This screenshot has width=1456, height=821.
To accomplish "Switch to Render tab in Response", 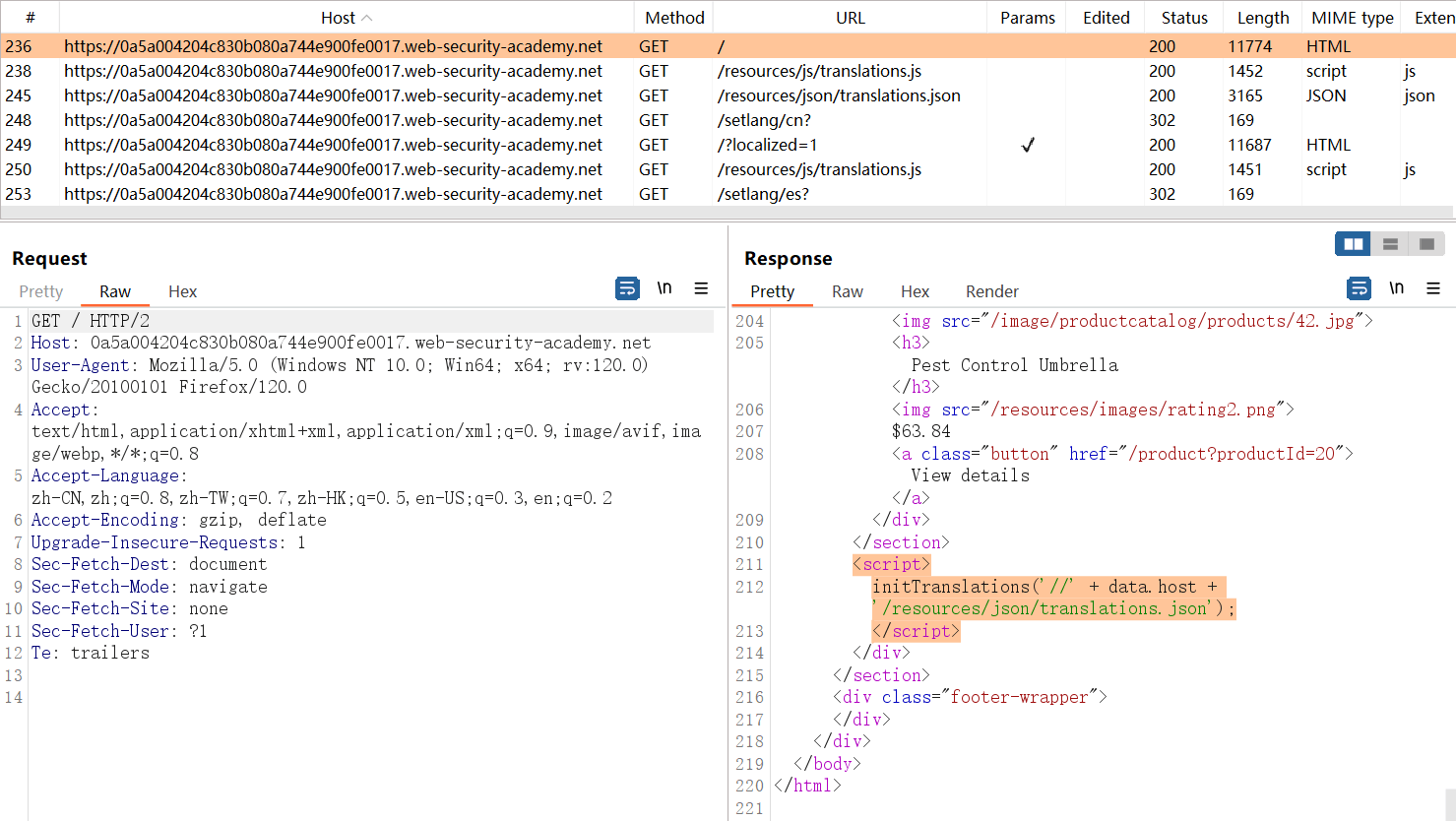I will (991, 291).
